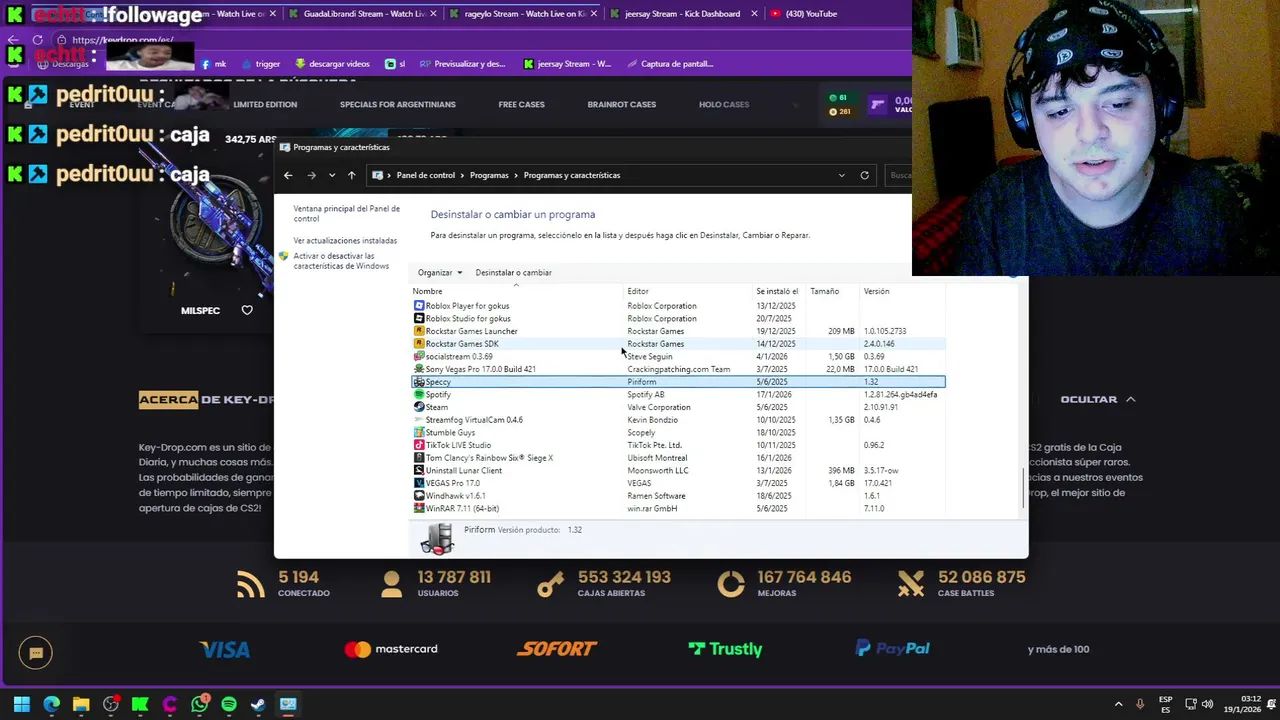Viewport: 1280px width, 720px height.
Task: Open Steam from taskbar
Action: click(258, 704)
